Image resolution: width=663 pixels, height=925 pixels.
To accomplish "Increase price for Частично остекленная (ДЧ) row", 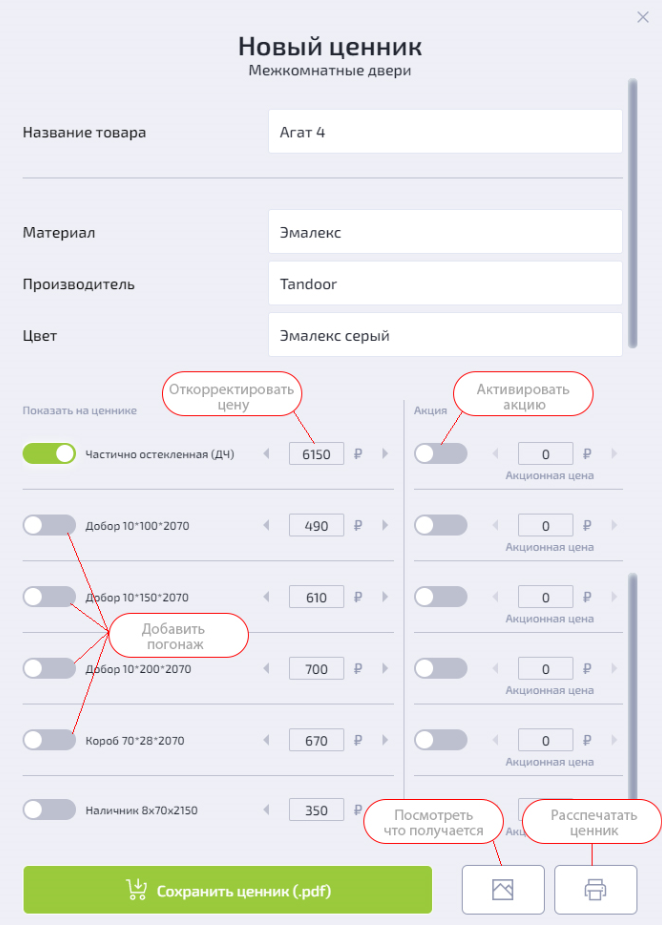I will click(x=385, y=454).
